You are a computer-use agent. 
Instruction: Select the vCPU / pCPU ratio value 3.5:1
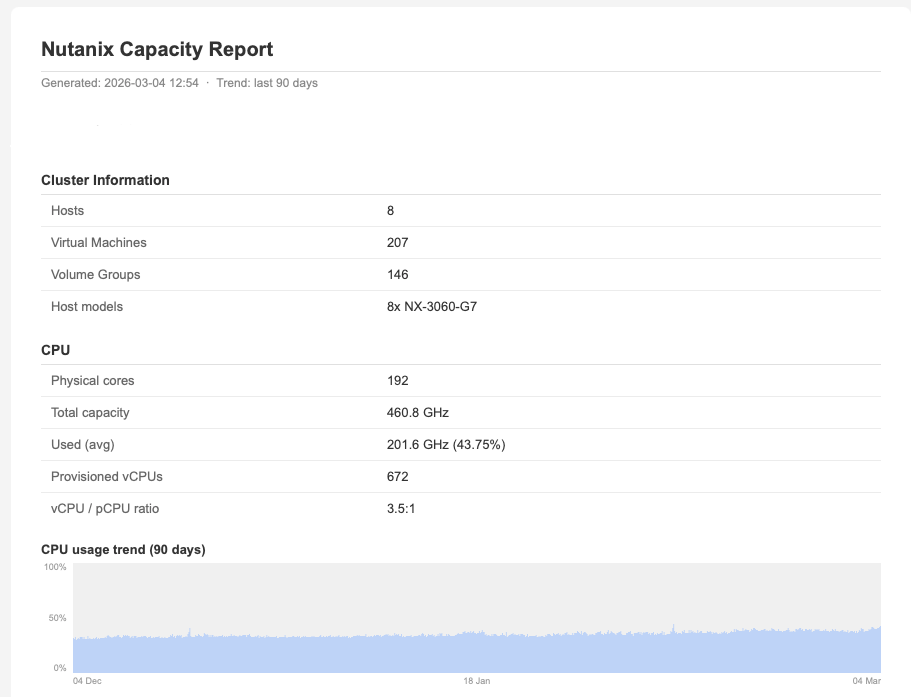pyautogui.click(x=400, y=509)
